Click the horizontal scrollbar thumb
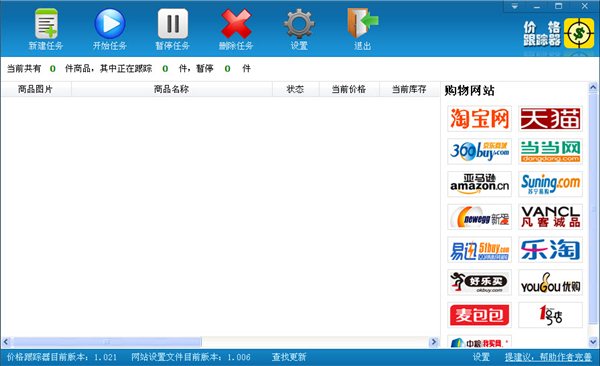The width and height of the screenshot is (600, 366). tap(108, 342)
